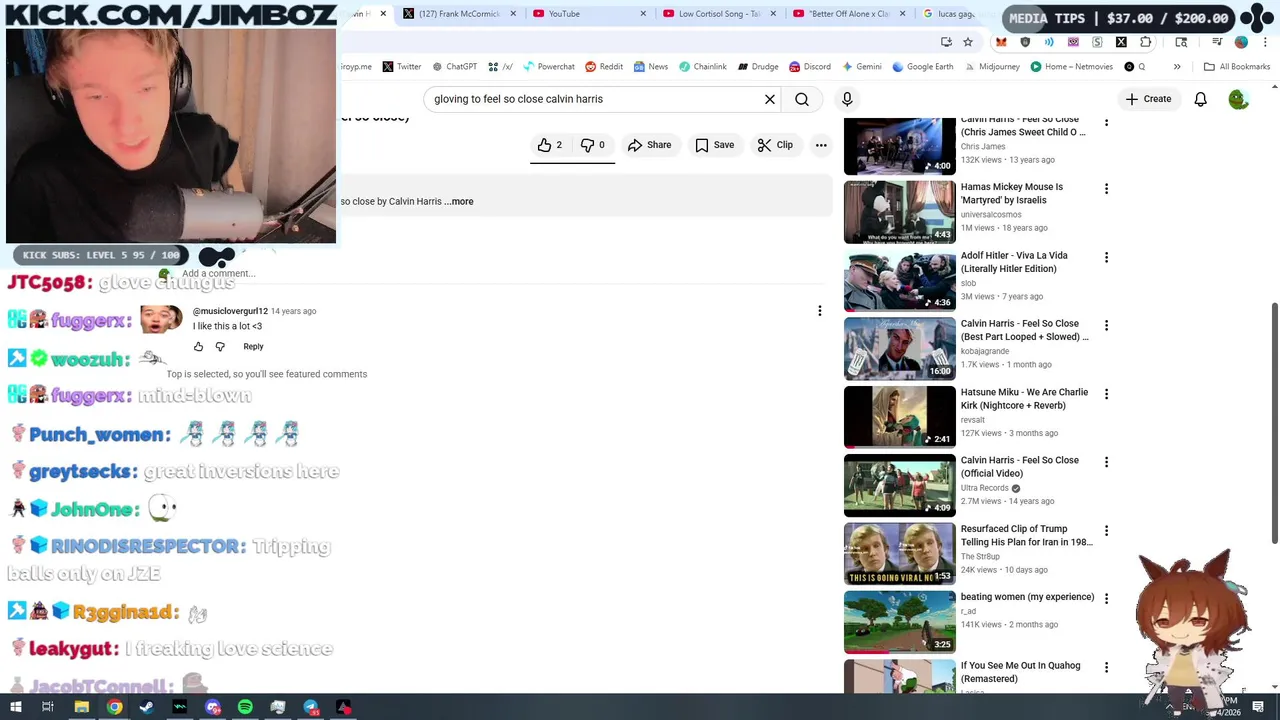Open Telegram from the taskbar
1280x720 pixels.
(x=311, y=707)
